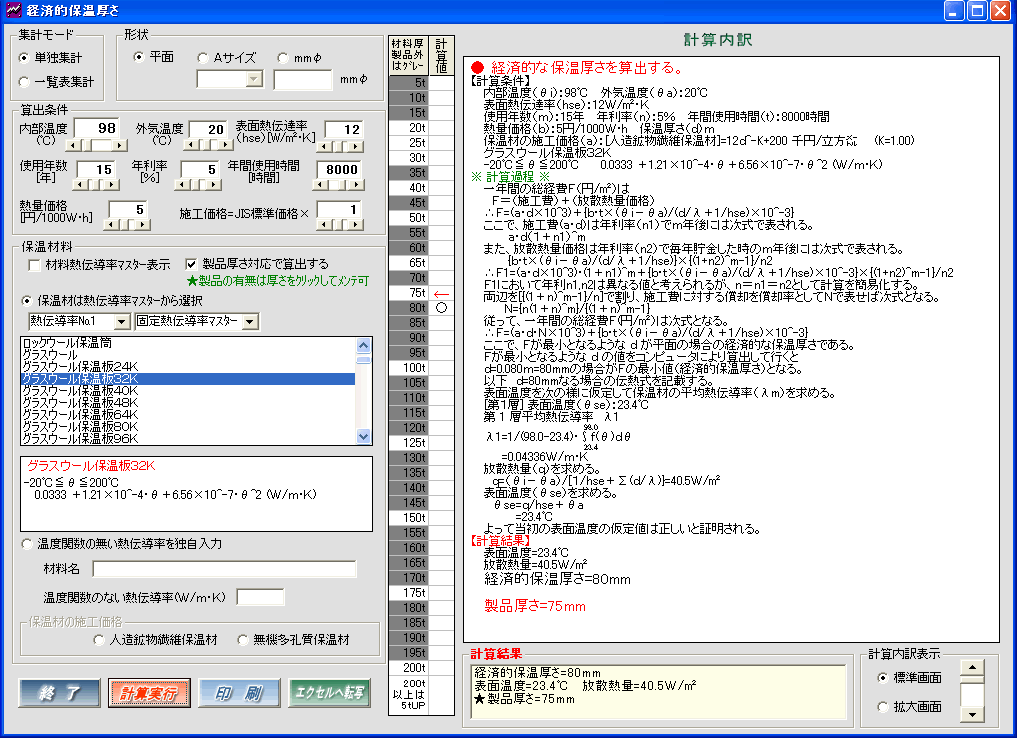Enable 材料熱伝導率マスター表示 checkbox
The width and height of the screenshot is (1017, 738).
pos(35,265)
